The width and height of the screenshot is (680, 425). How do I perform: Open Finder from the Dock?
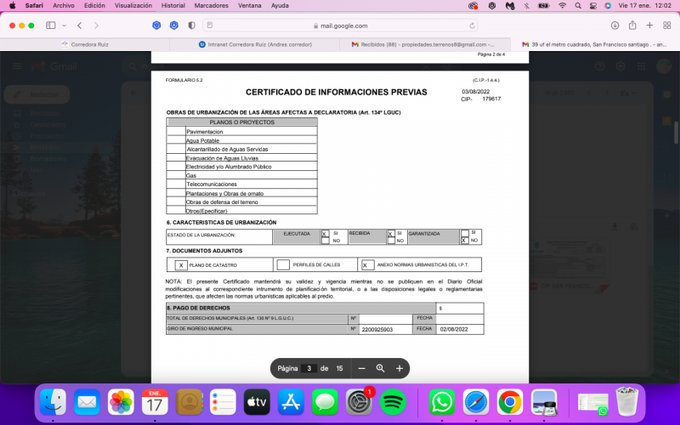(x=53, y=402)
